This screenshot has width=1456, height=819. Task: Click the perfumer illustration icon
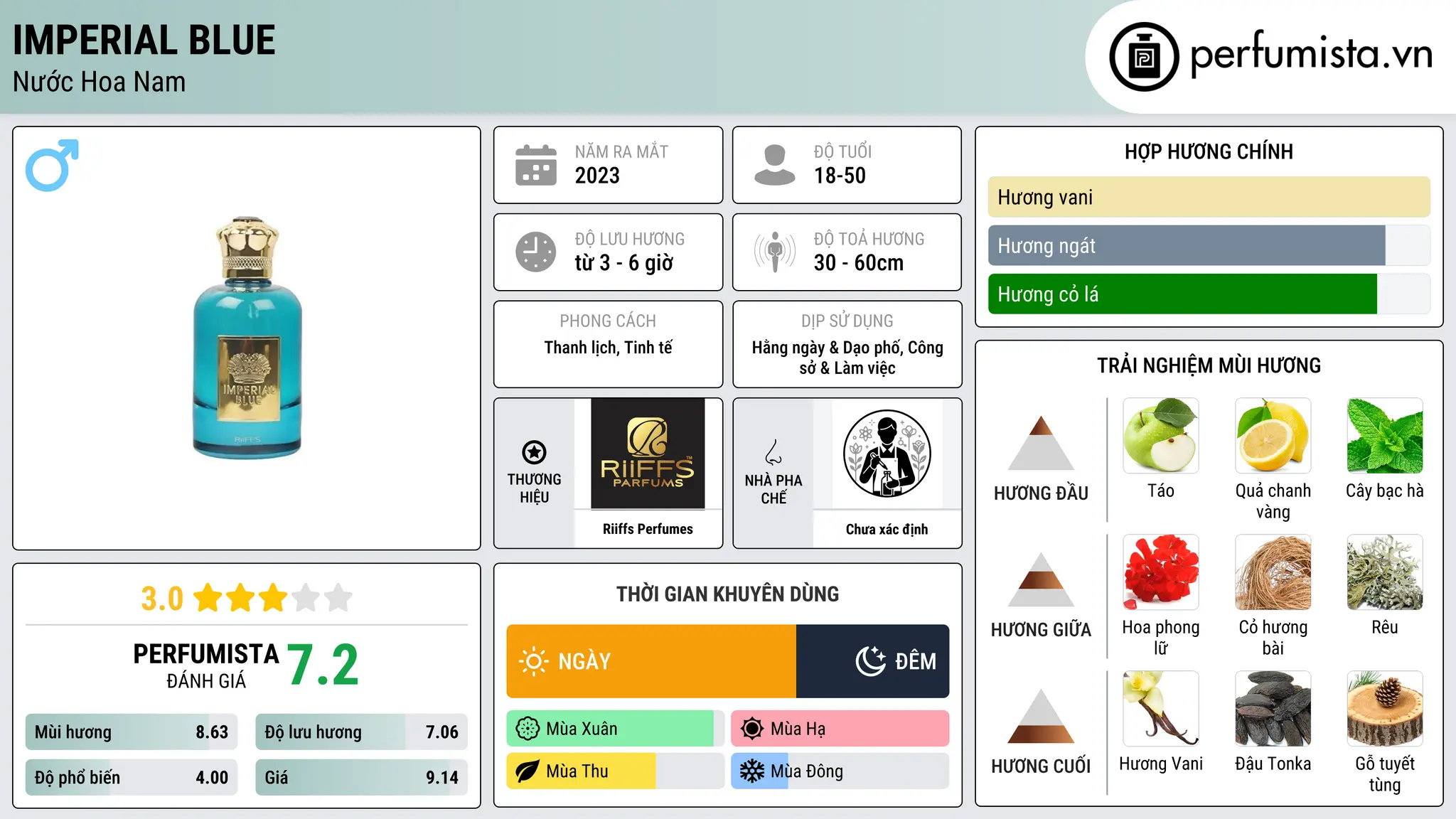tap(887, 454)
